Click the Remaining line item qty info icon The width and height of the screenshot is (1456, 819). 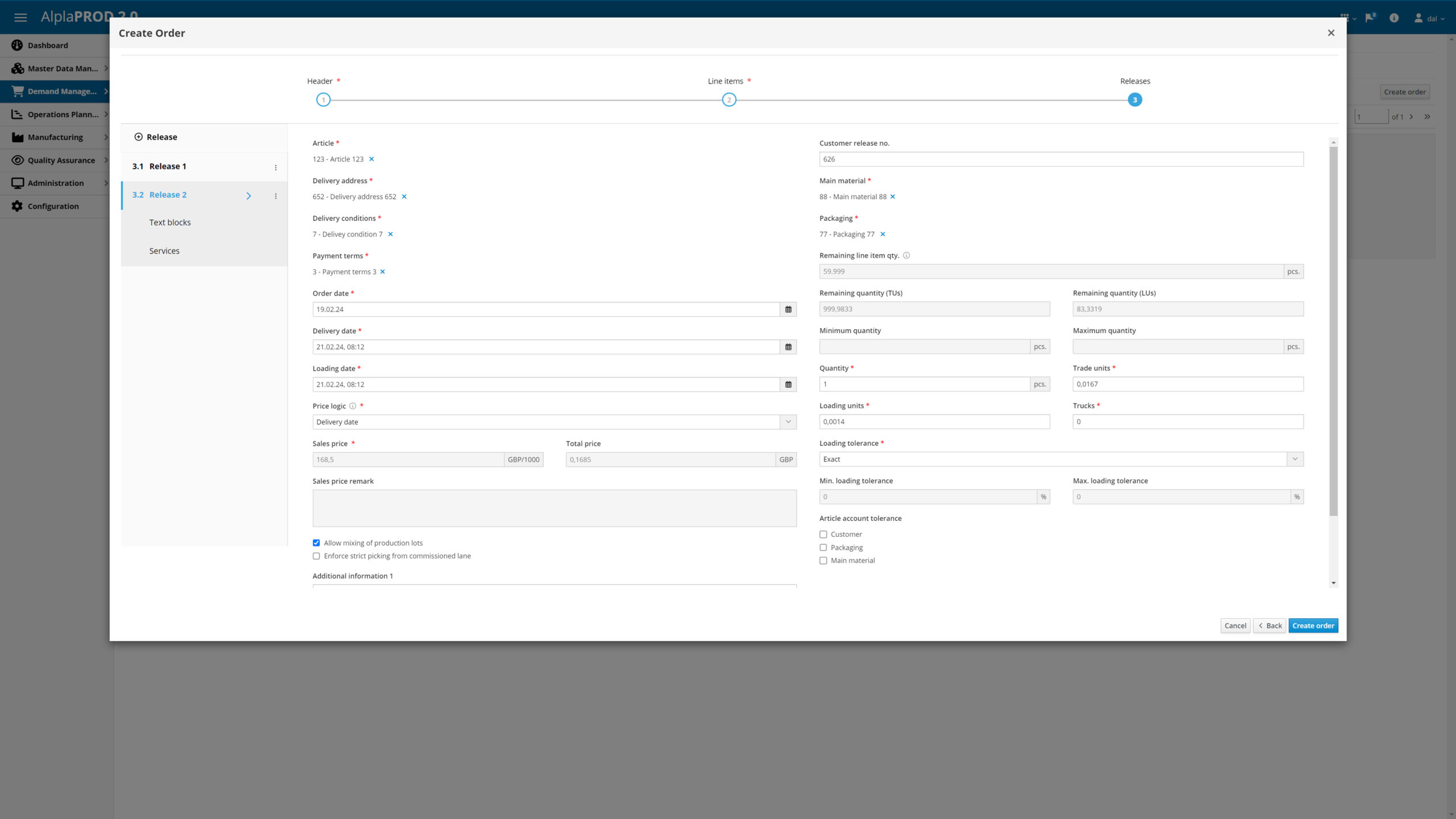click(x=907, y=255)
